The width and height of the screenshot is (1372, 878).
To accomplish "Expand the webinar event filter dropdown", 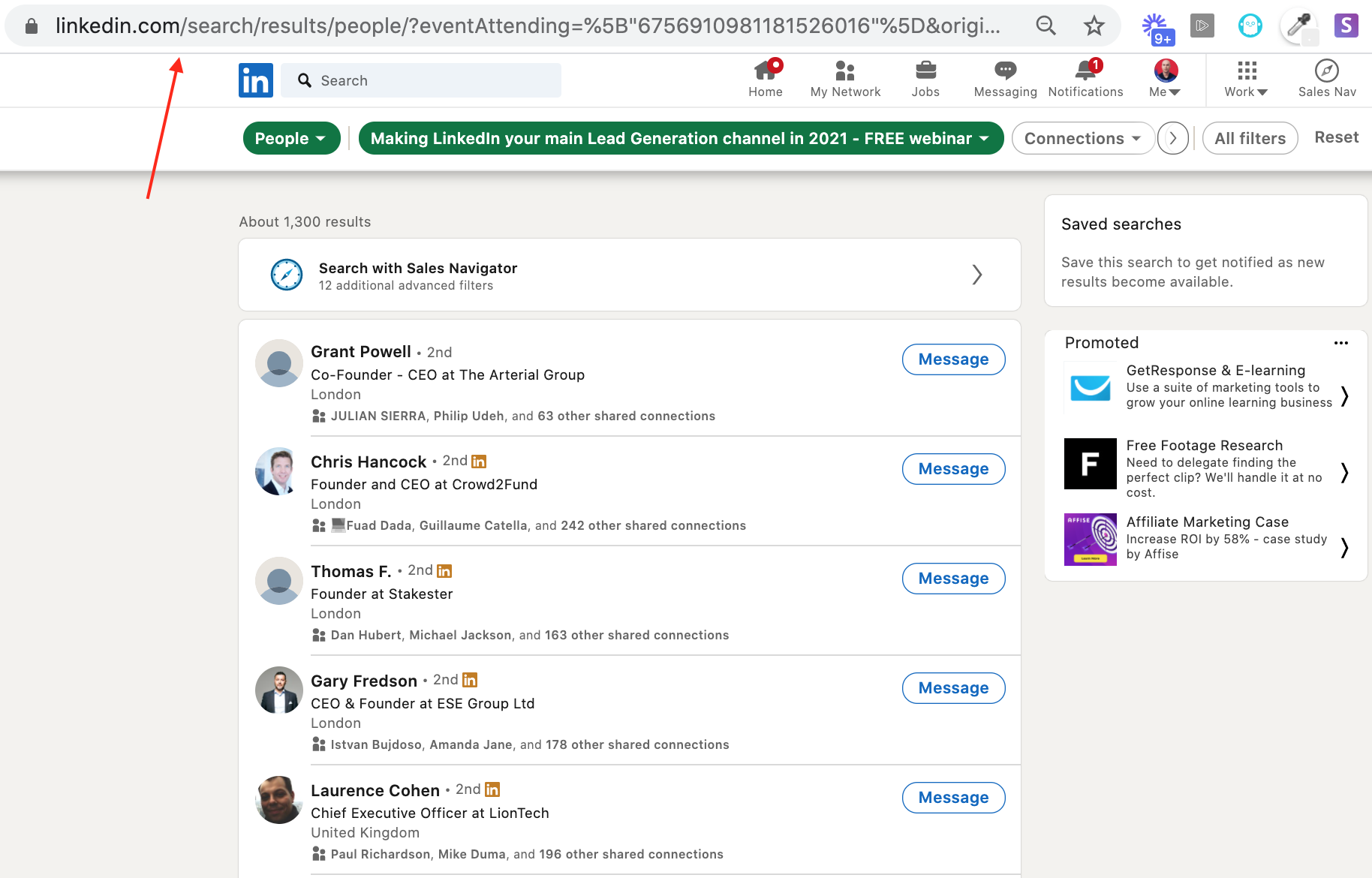I will point(681,138).
